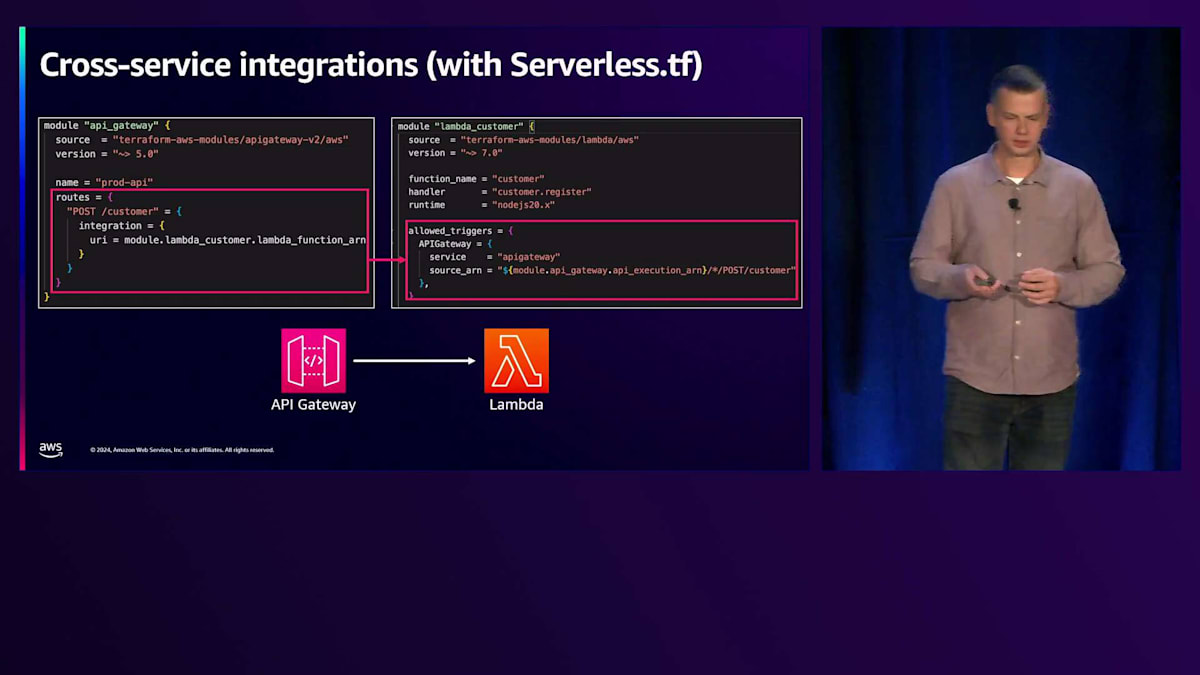Click the "POST /customer" = { line
1200x675 pixels.
[x=124, y=212]
